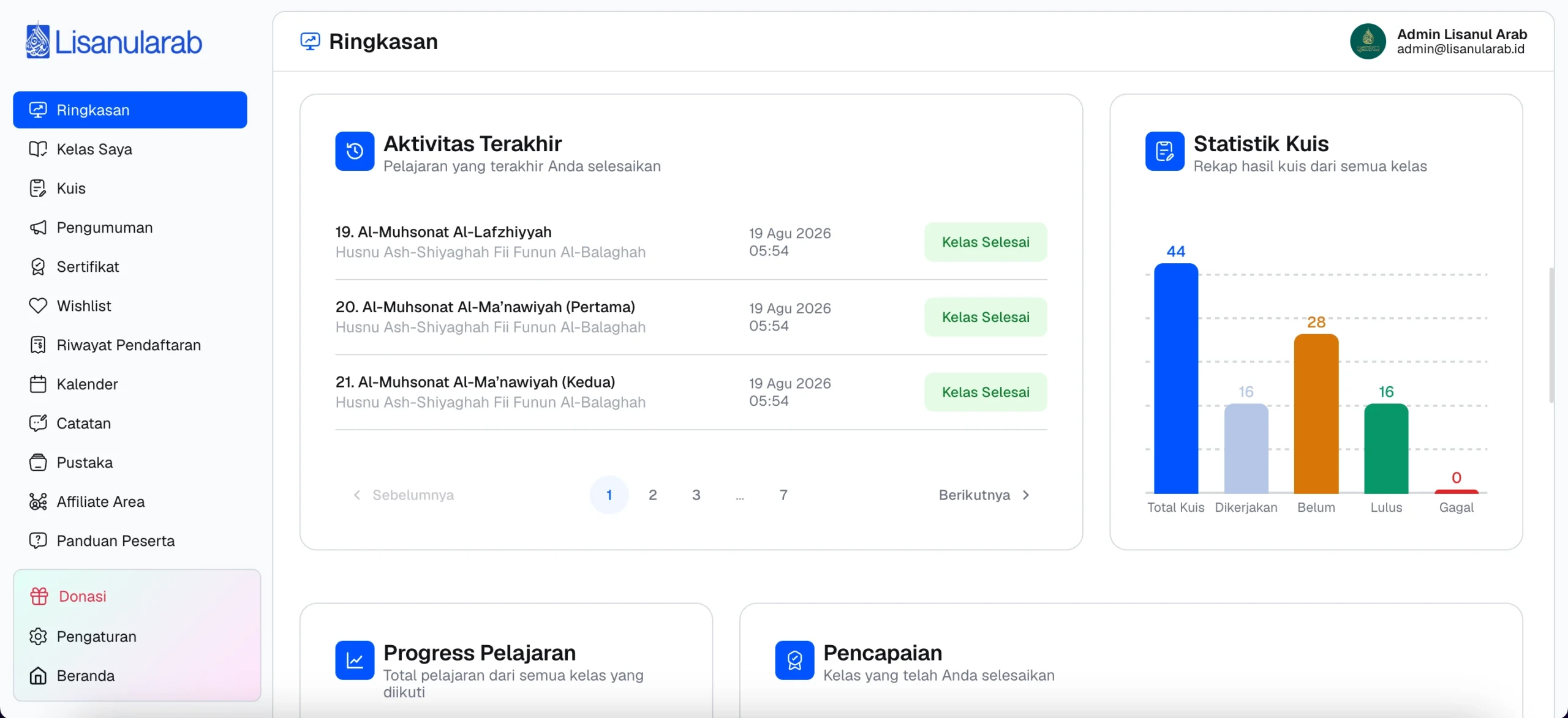
Task: Click the Kelas Saya book icon
Action: [x=38, y=149]
